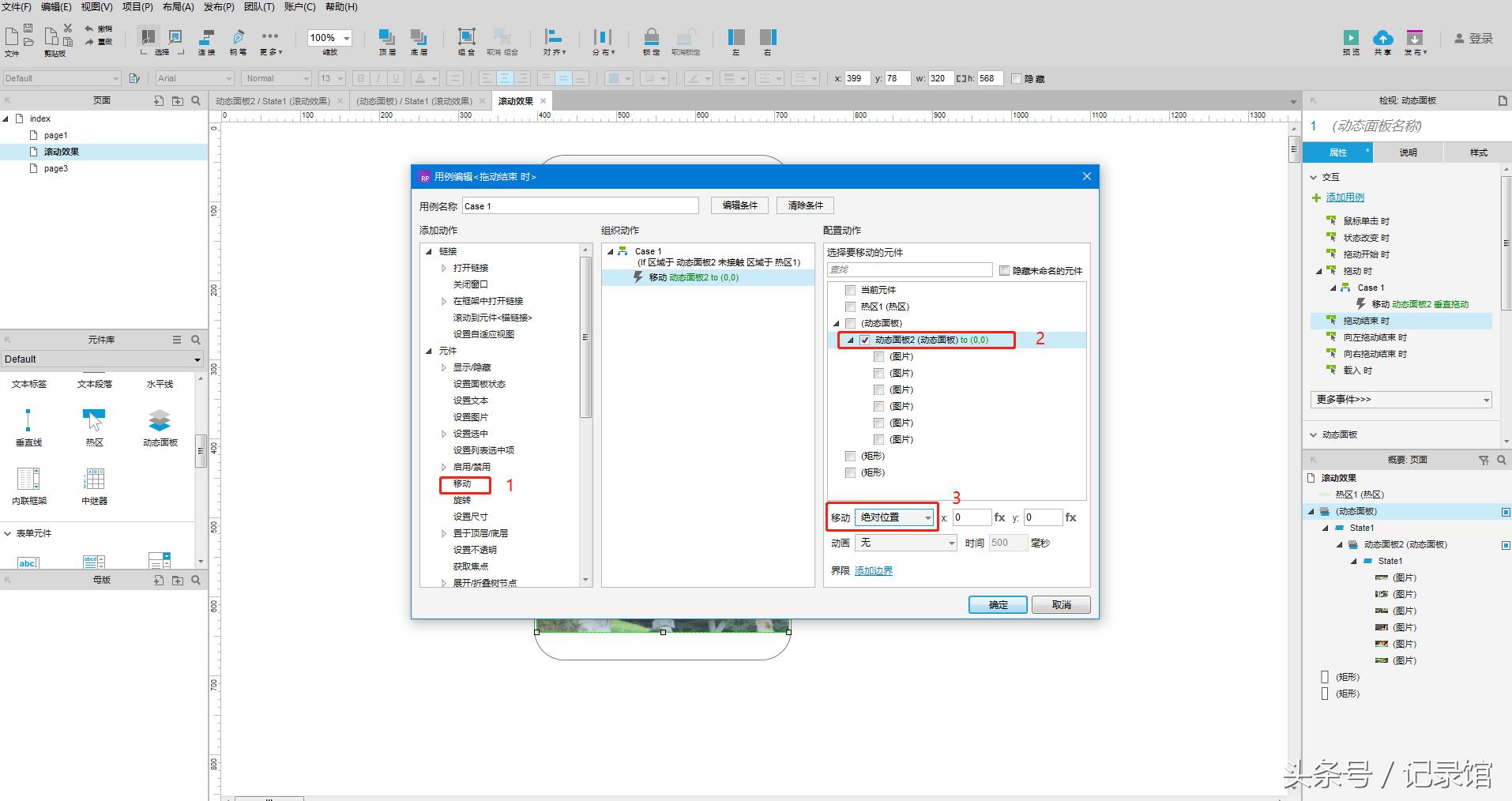Select the intersected selection mode tool
This screenshot has height=801, width=1512.
(x=148, y=37)
